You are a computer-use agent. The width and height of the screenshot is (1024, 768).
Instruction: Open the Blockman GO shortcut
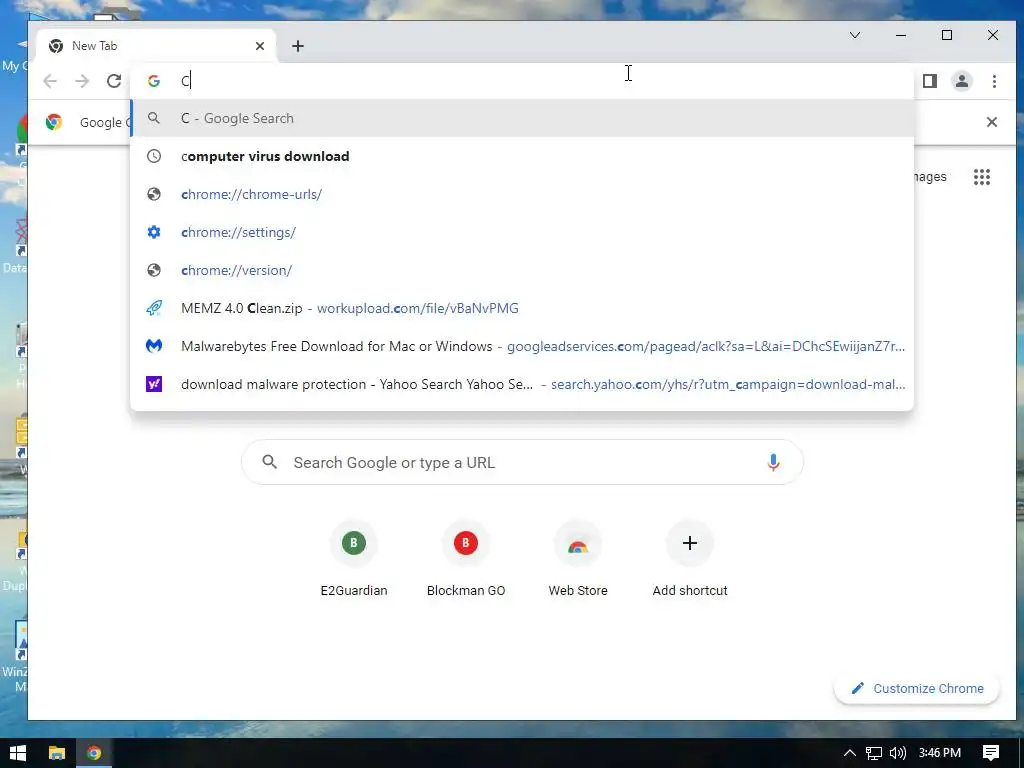point(466,559)
